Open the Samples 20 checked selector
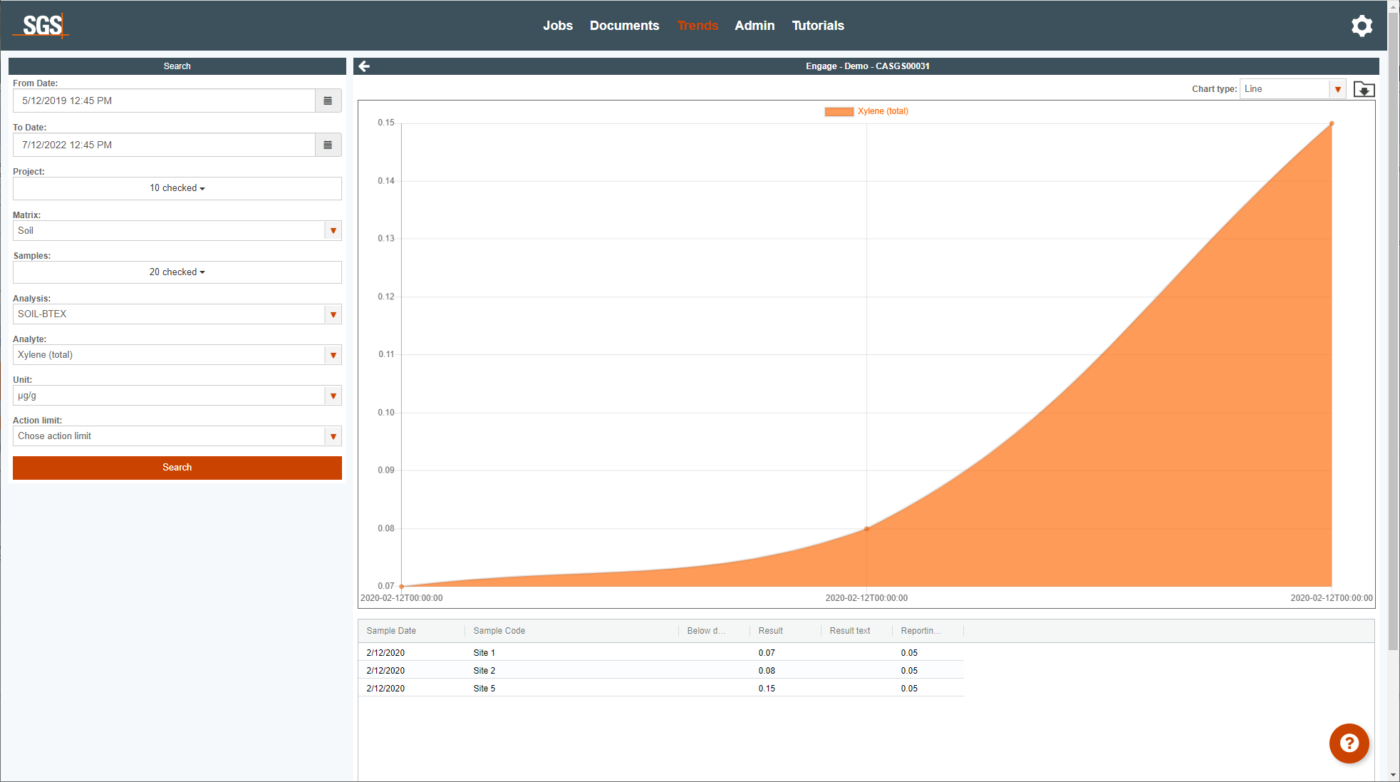 coord(177,272)
